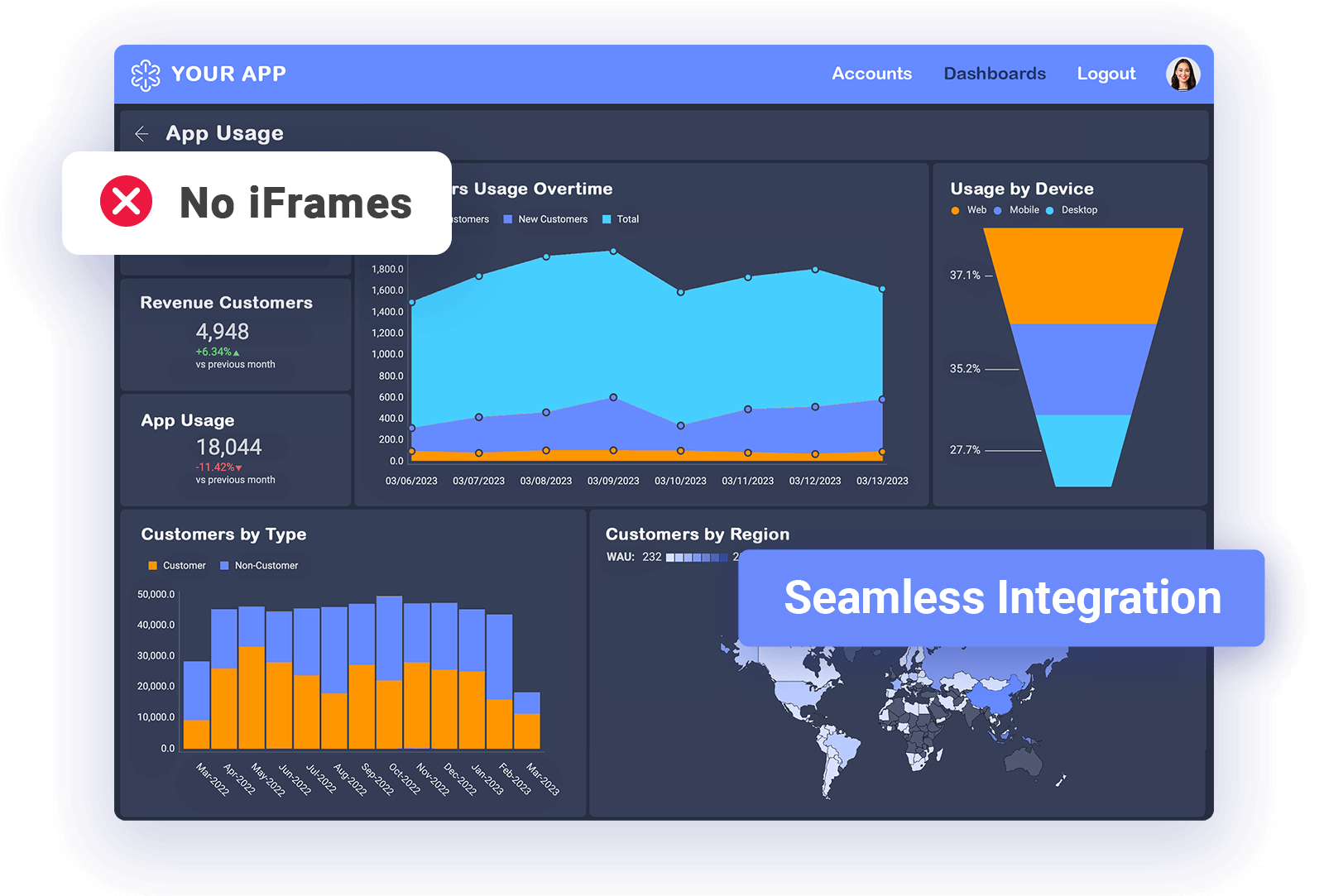Viewport: 1324px width, 896px height.
Task: Select the App Usage value 18,044
Action: click(x=228, y=448)
